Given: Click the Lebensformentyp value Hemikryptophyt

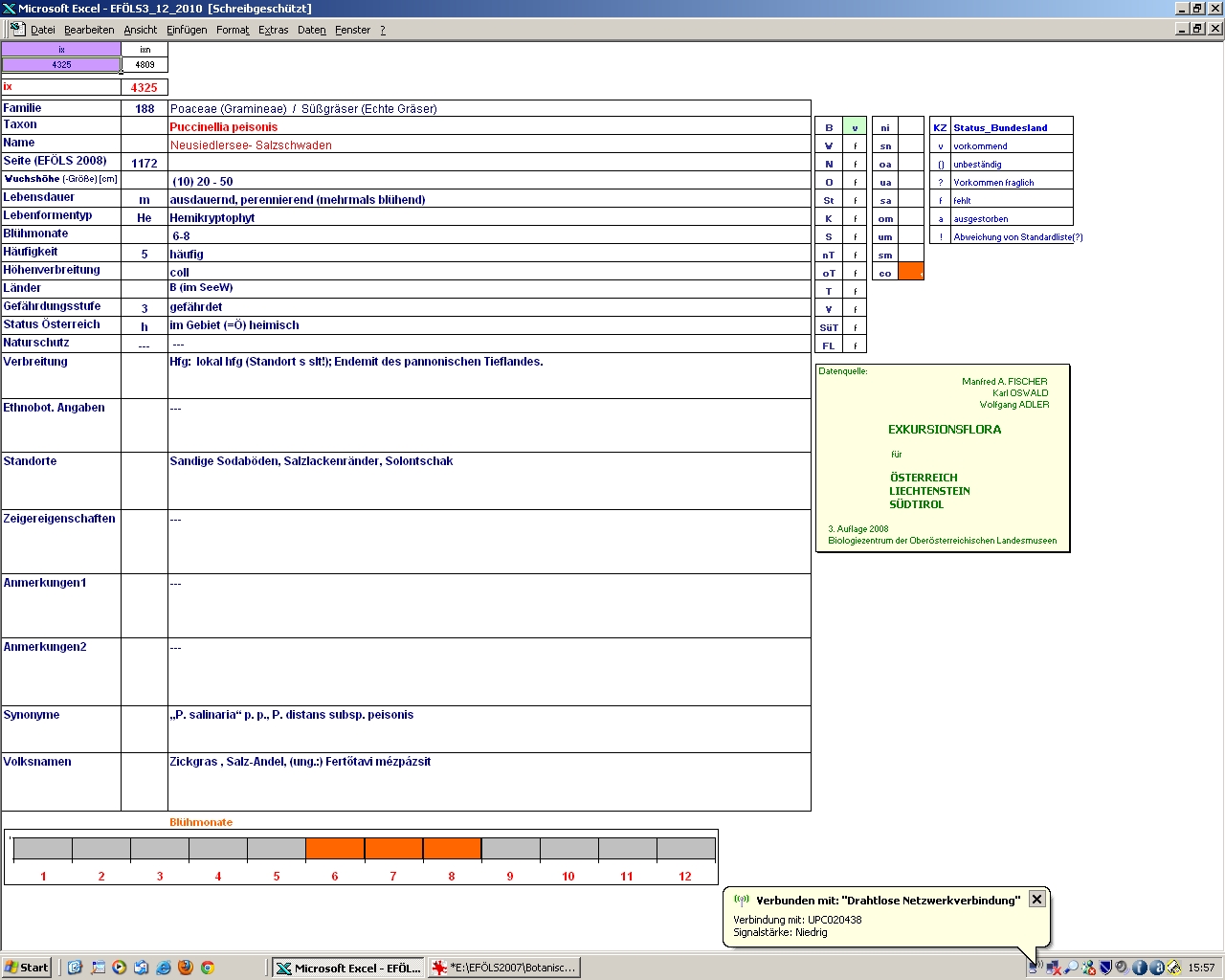Looking at the screenshot, I should [212, 218].
